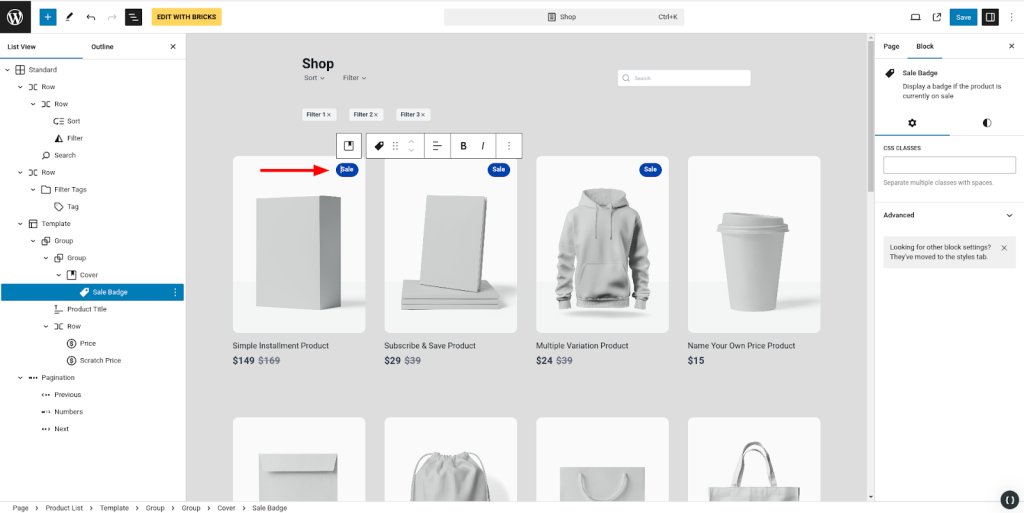Click the Bold formatting button
The height and width of the screenshot is (513, 1024).
coord(463,146)
